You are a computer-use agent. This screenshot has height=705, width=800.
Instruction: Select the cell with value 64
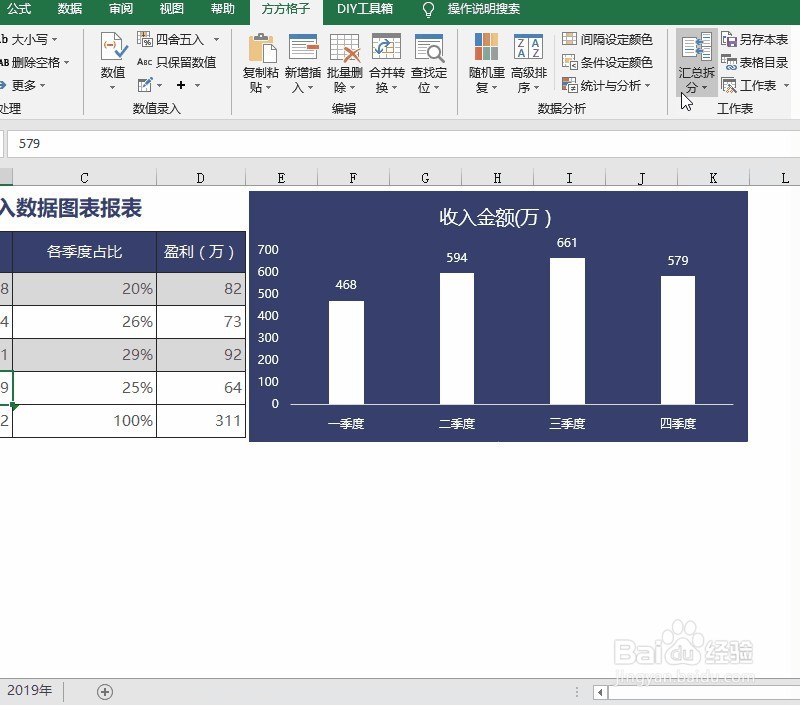[x=201, y=388]
